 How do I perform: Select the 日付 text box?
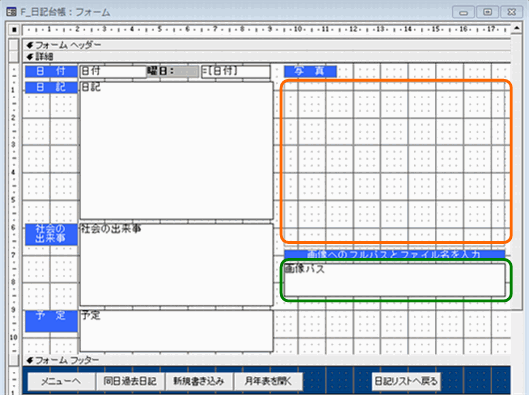coord(113,72)
